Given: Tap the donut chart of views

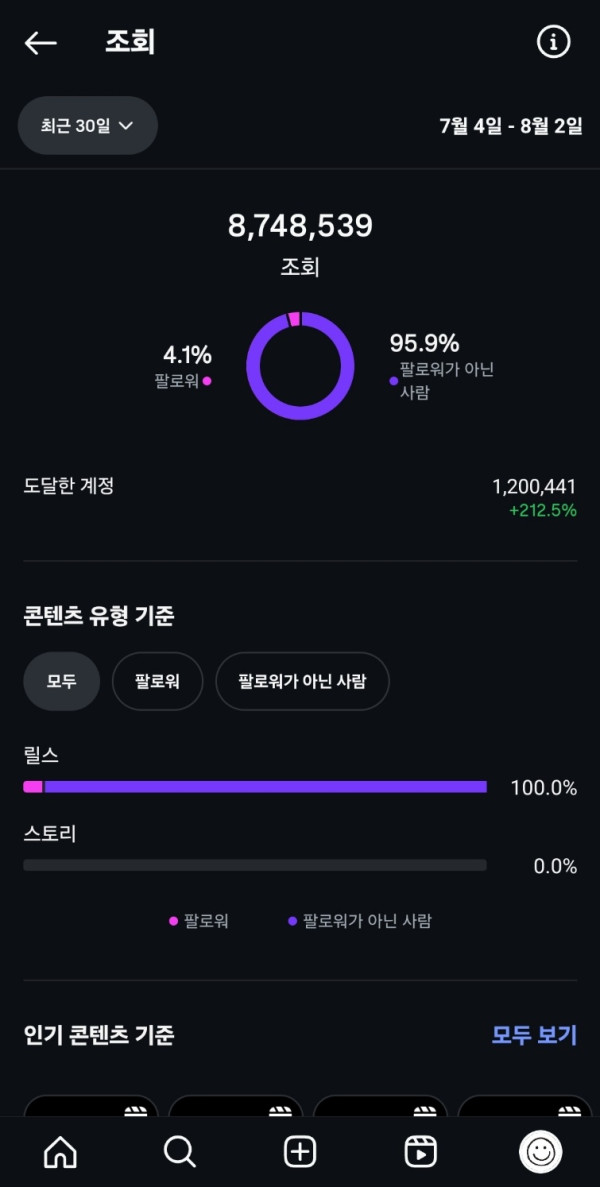Looking at the screenshot, I should [300, 365].
